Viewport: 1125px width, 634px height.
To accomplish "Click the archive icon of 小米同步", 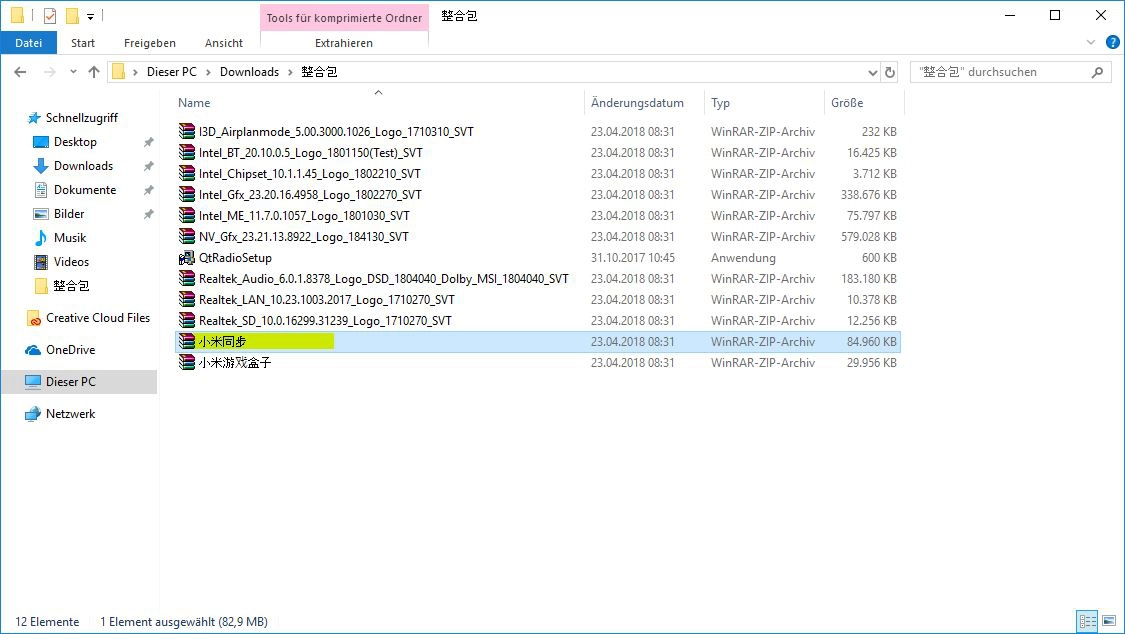I will tap(187, 341).
